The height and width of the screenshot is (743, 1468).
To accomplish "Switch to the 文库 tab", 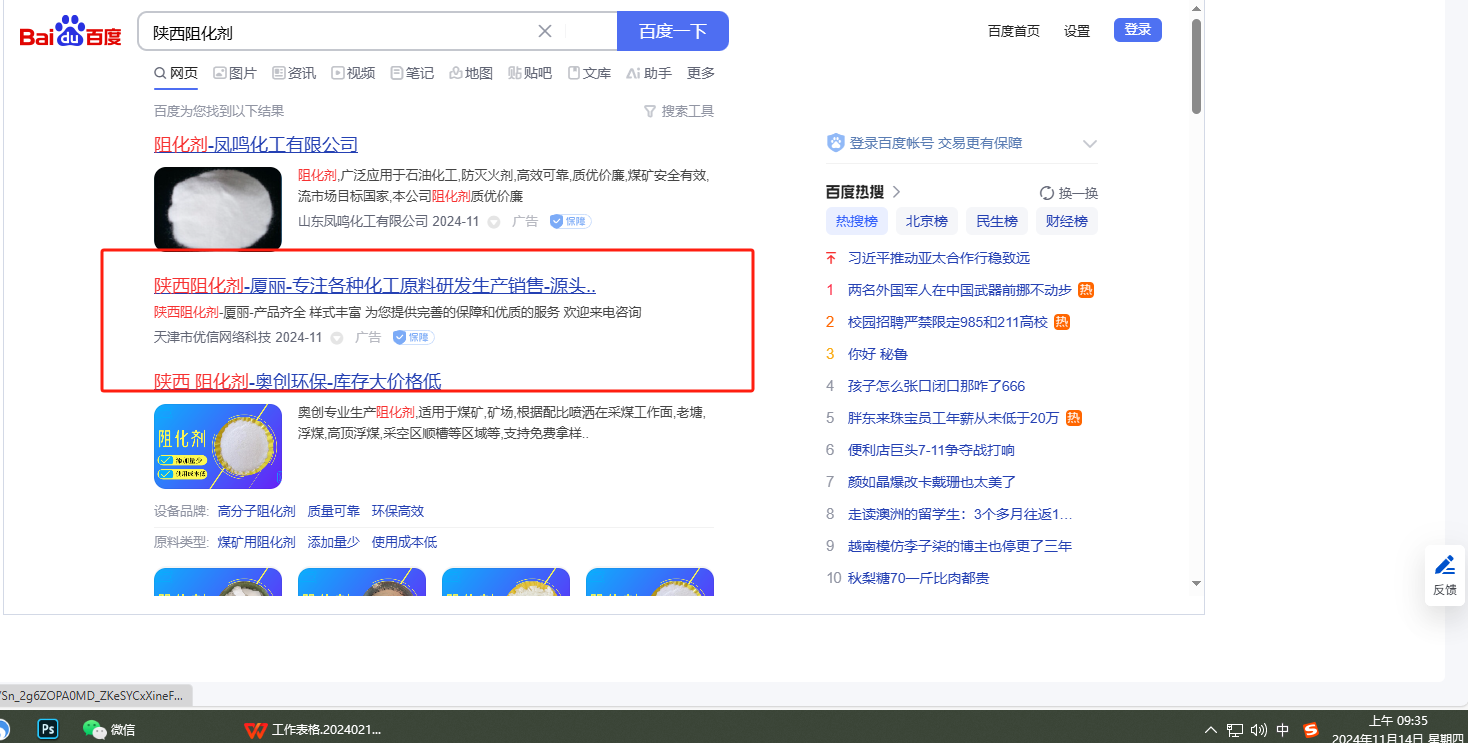I will 589,73.
